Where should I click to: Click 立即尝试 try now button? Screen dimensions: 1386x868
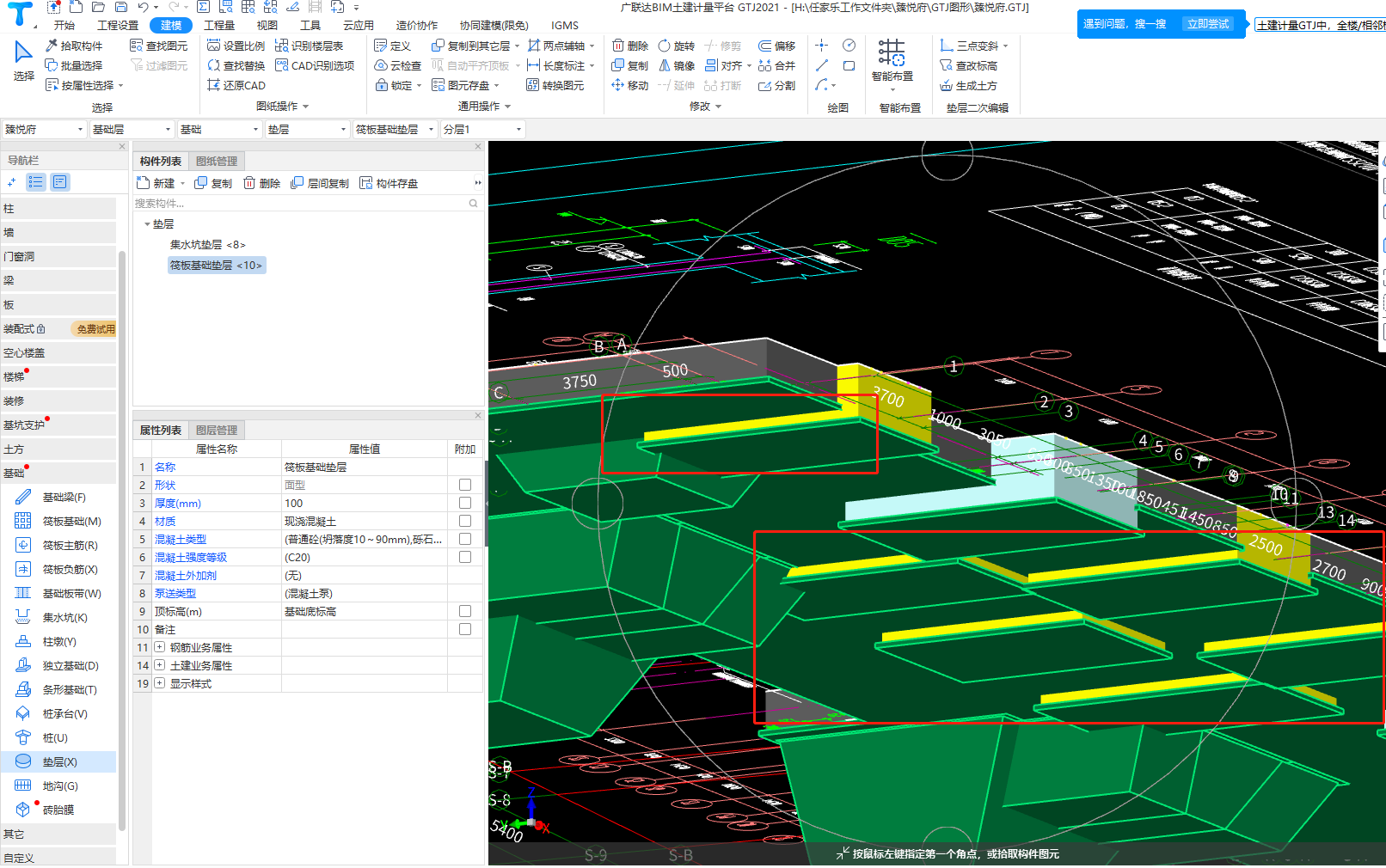click(1207, 24)
